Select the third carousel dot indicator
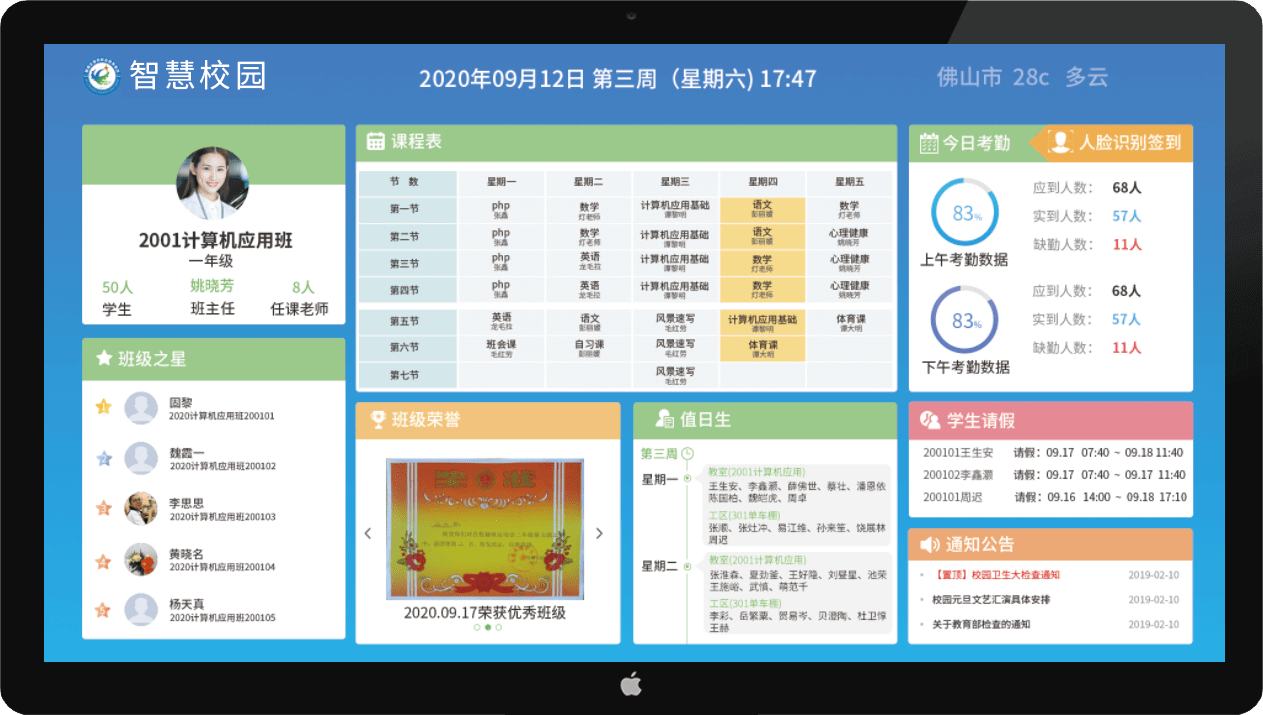This screenshot has width=1263, height=715. coord(498,628)
